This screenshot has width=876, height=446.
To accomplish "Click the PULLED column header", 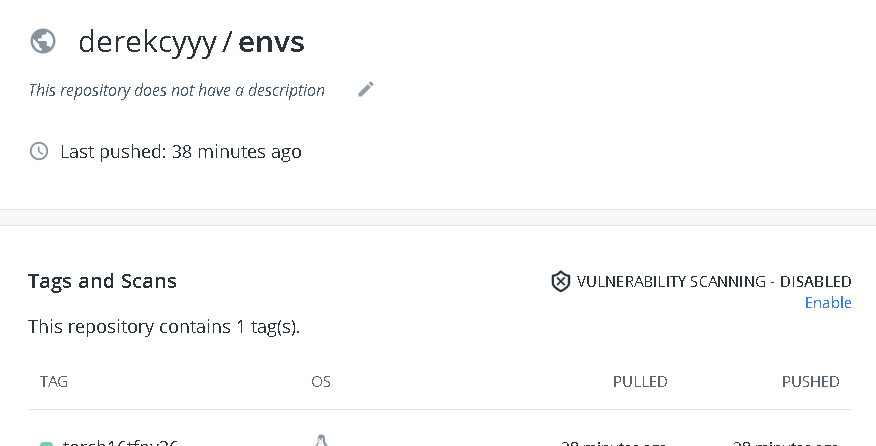I will coord(640,382).
